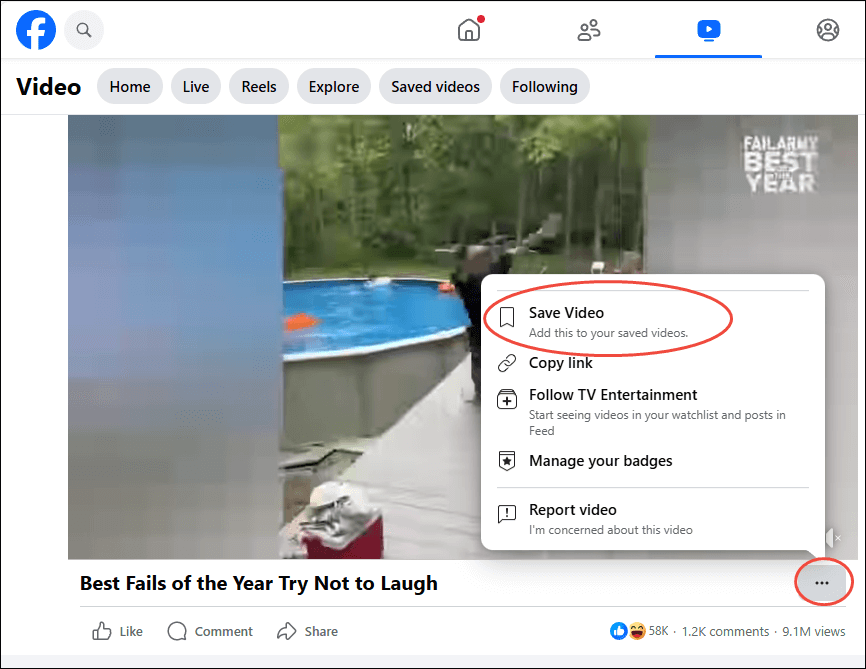Image resolution: width=866 pixels, height=669 pixels.
Task: Click the 9.1M views text
Action: pos(814,631)
